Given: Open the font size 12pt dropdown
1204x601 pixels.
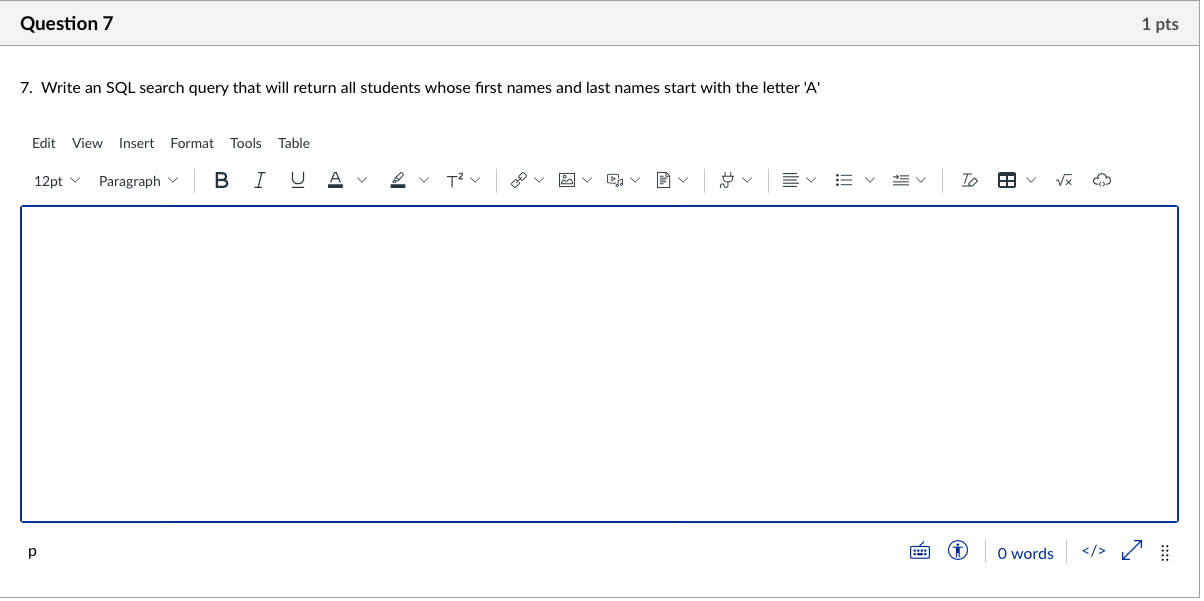Looking at the screenshot, I should tap(56, 181).
